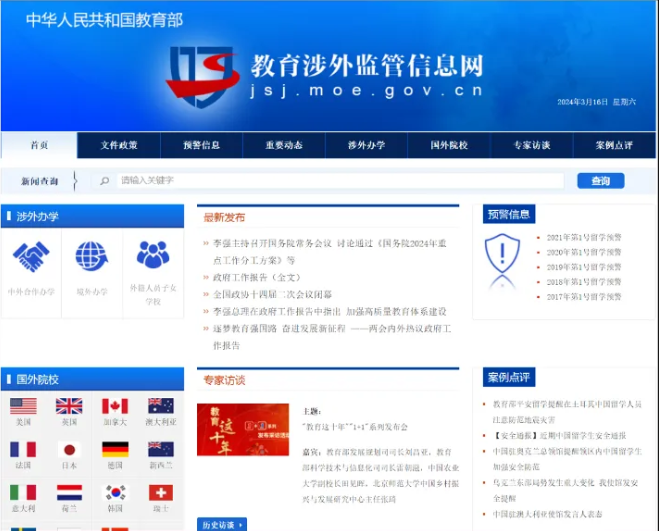Click the 历史访谈 button
The height and width of the screenshot is (531, 659).
pos(222,525)
